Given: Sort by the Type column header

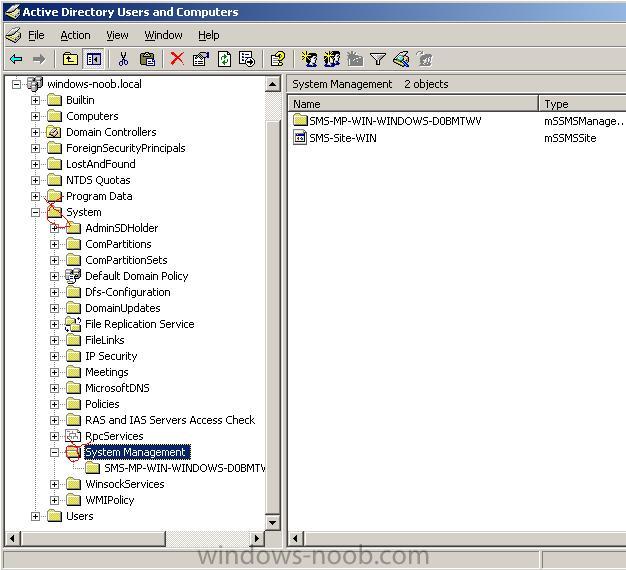Looking at the screenshot, I should click(x=582, y=104).
